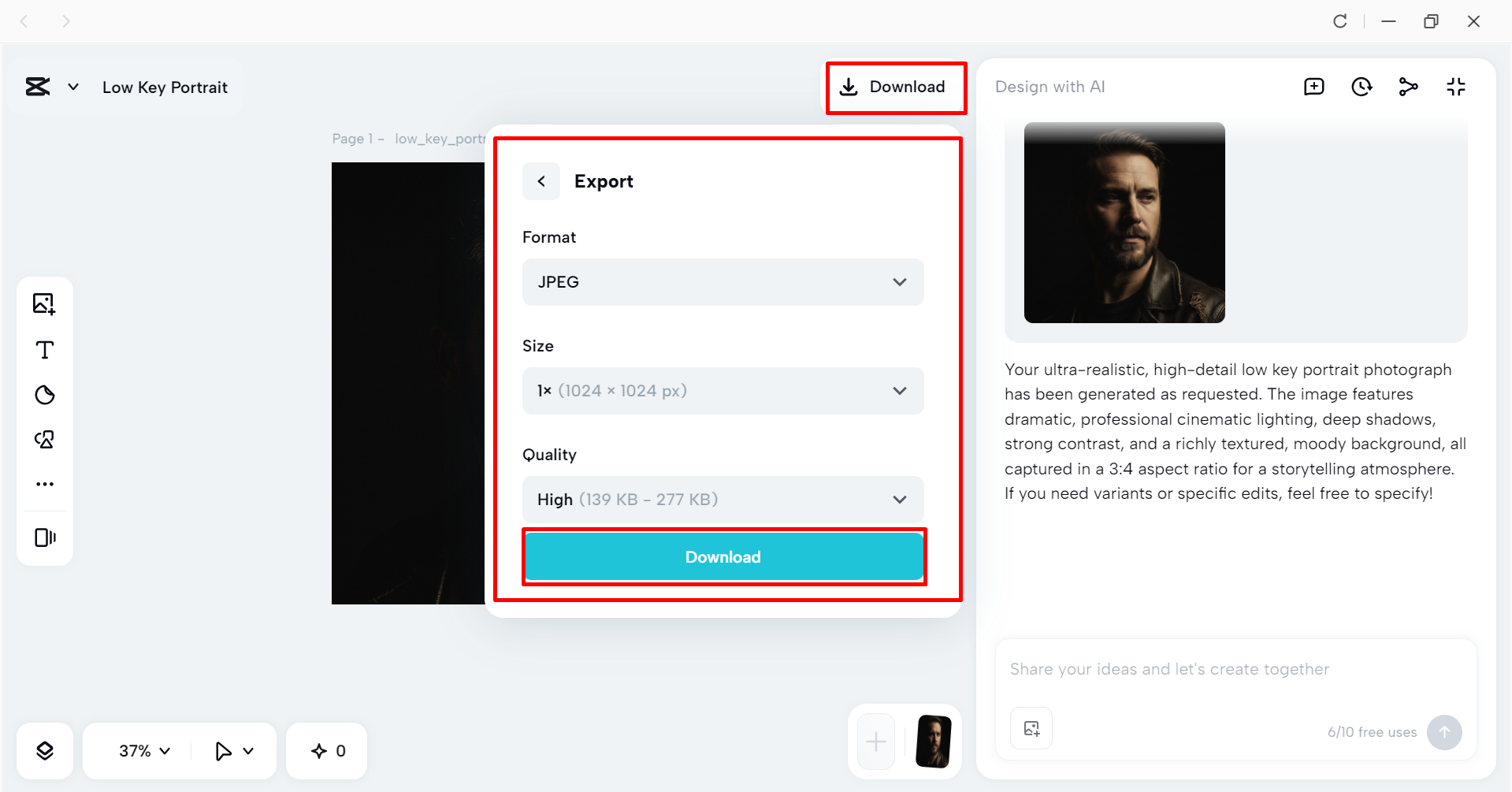Open the AI chat history
The image size is (1512, 792).
tap(1362, 87)
